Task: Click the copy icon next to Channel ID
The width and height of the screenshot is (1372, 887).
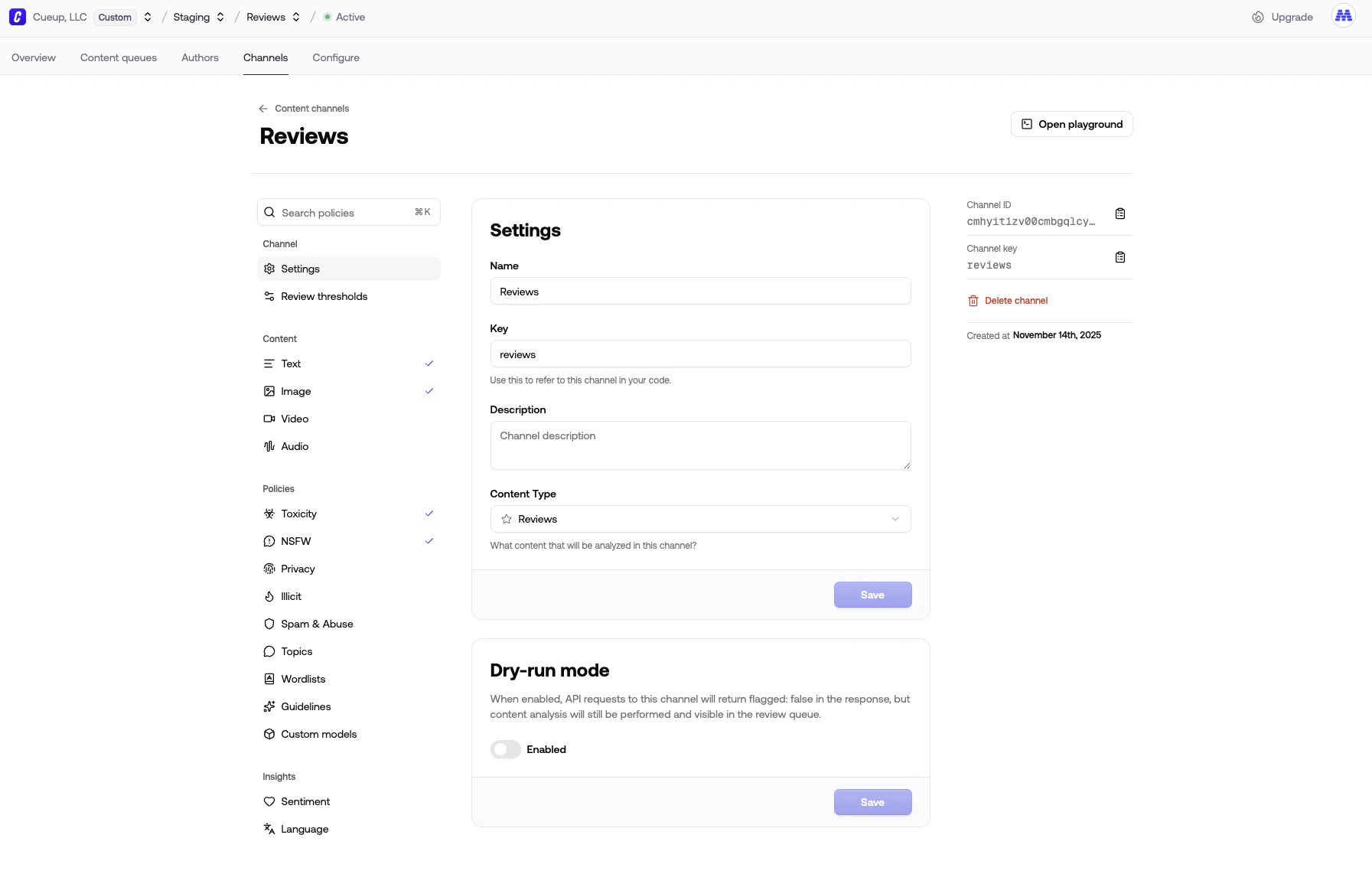Action: [x=1119, y=214]
